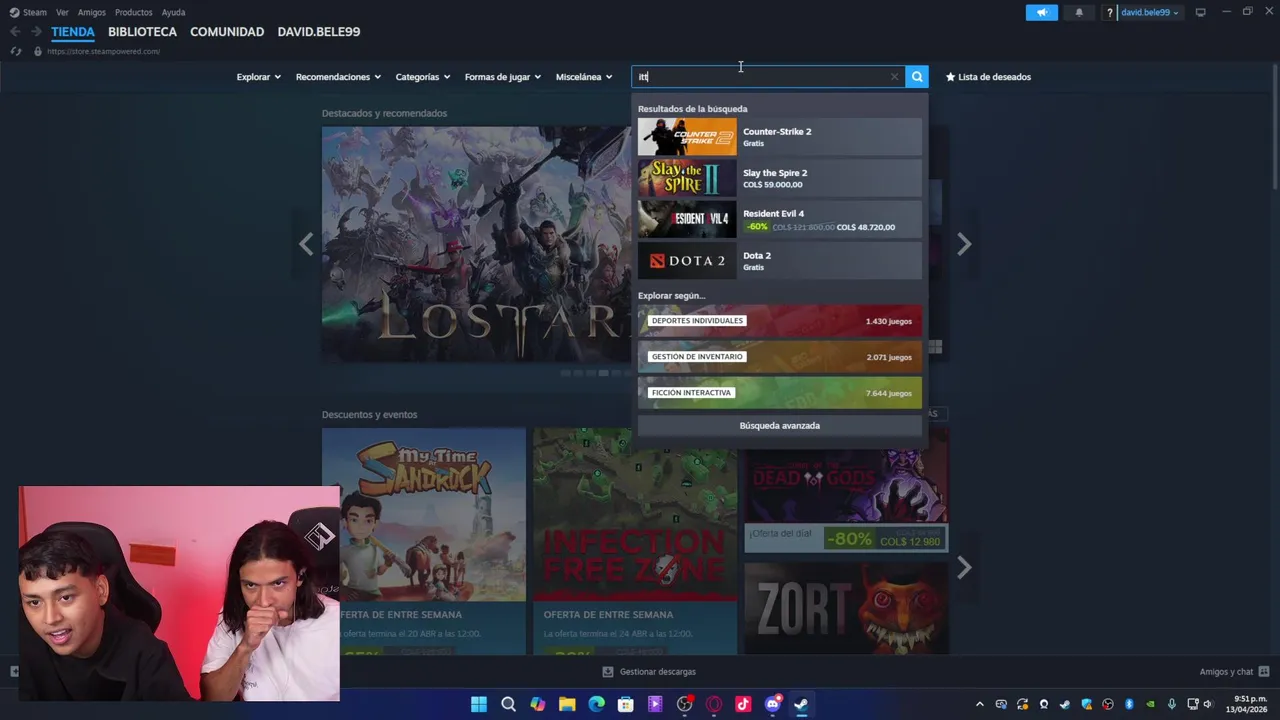Select the TIENDA tab

click(73, 32)
